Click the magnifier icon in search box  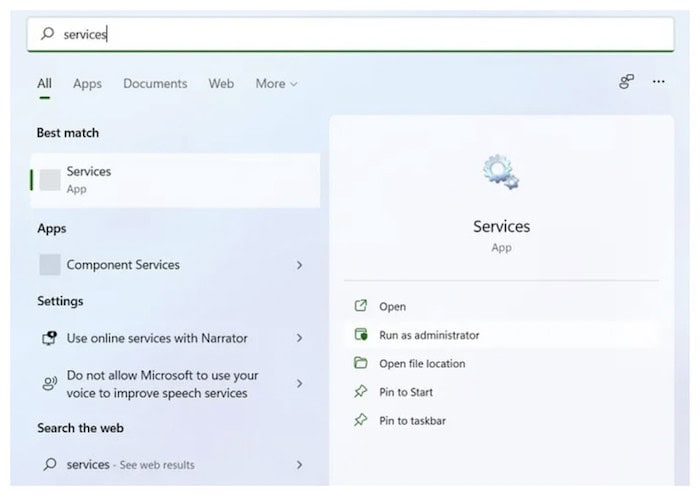[x=47, y=33]
